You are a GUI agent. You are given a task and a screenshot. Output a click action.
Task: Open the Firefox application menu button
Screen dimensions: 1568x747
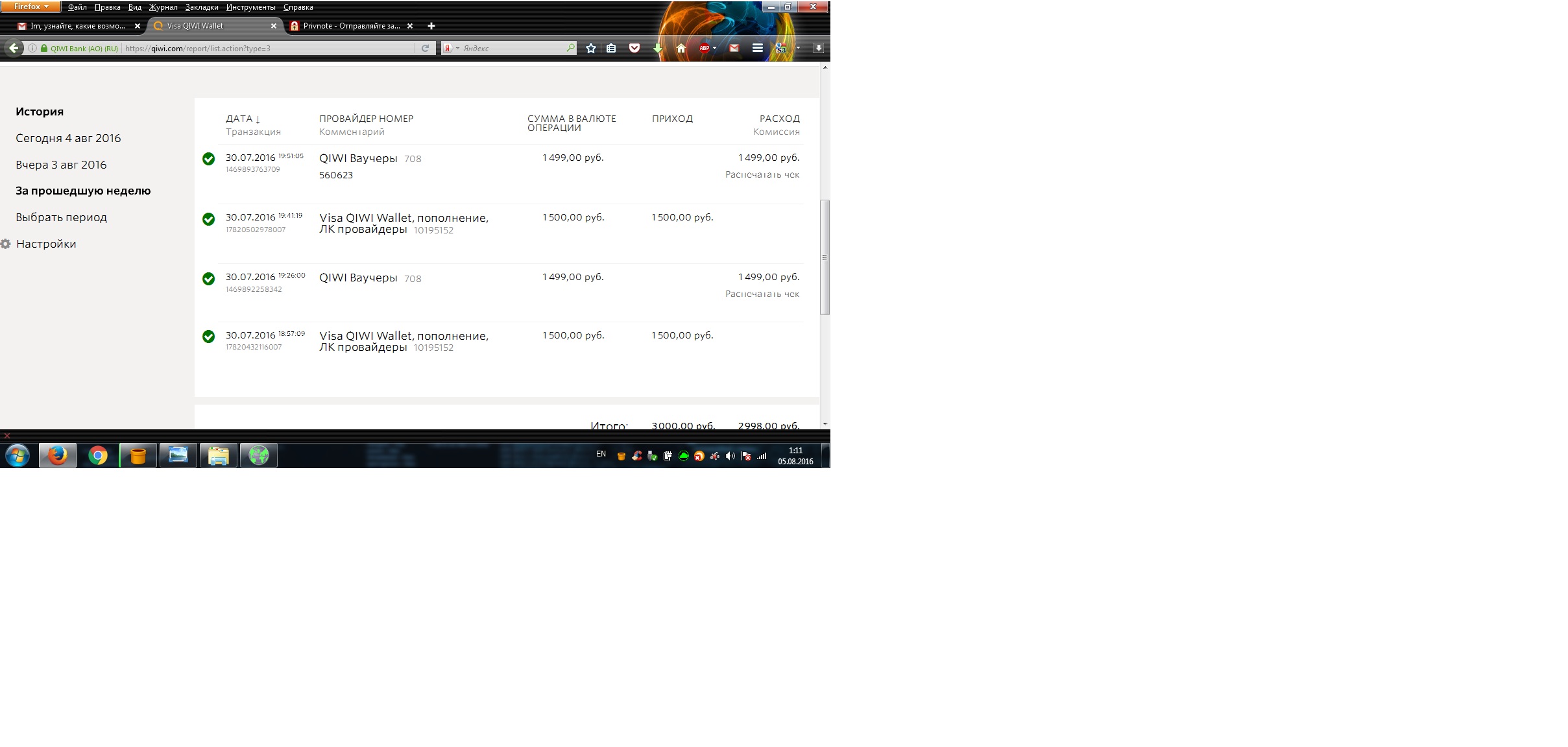(x=31, y=6)
